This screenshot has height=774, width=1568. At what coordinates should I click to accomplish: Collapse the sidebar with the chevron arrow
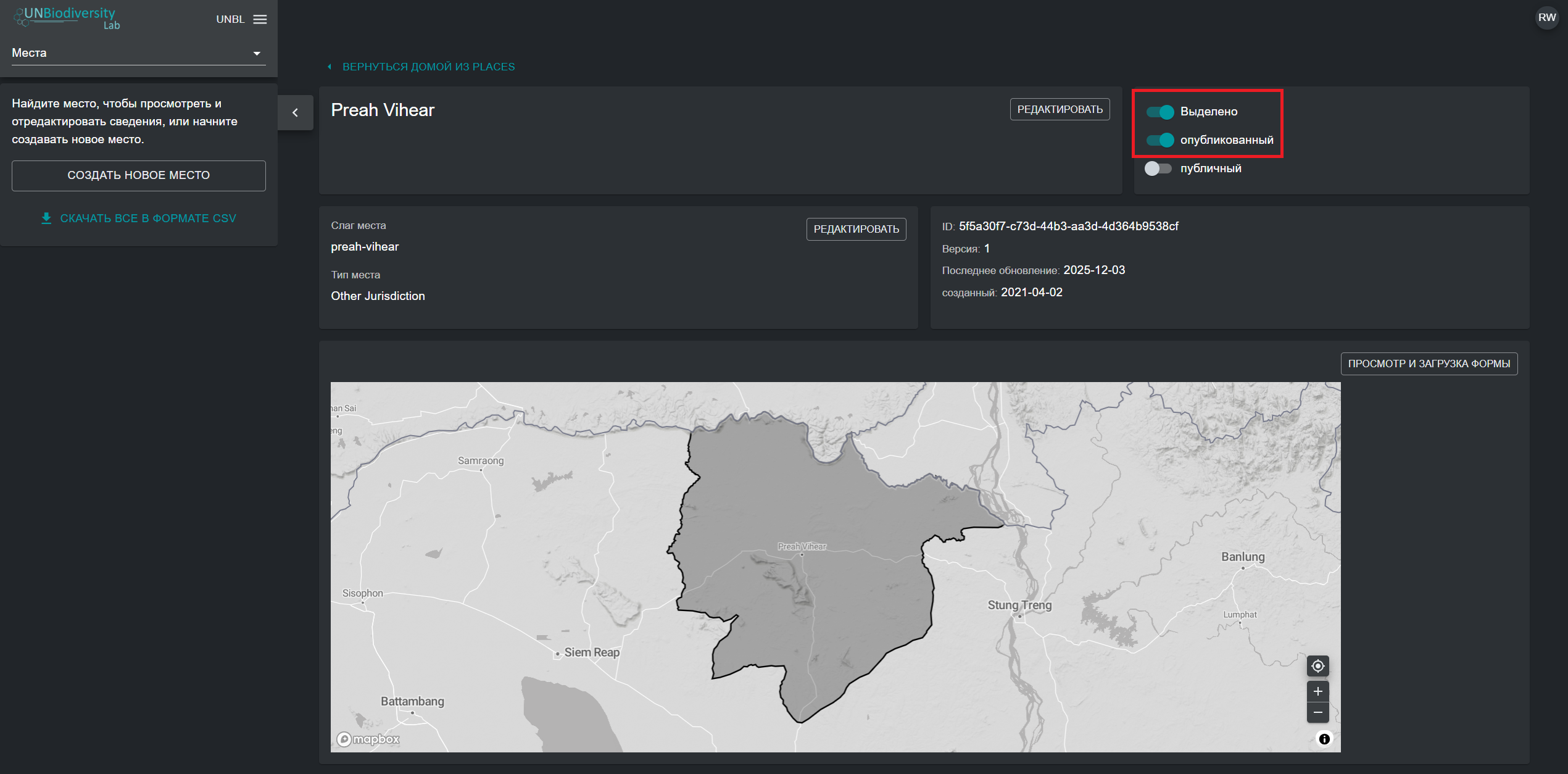pos(295,112)
